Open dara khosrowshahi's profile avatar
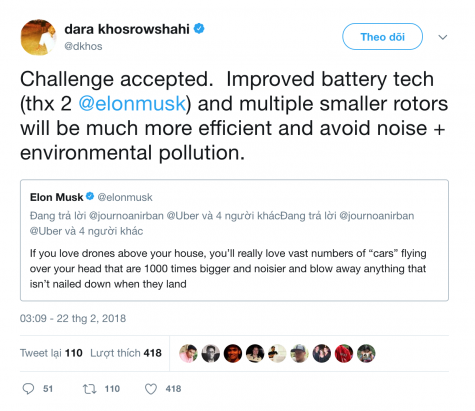Screen dimensions: 475x411 (38, 37)
